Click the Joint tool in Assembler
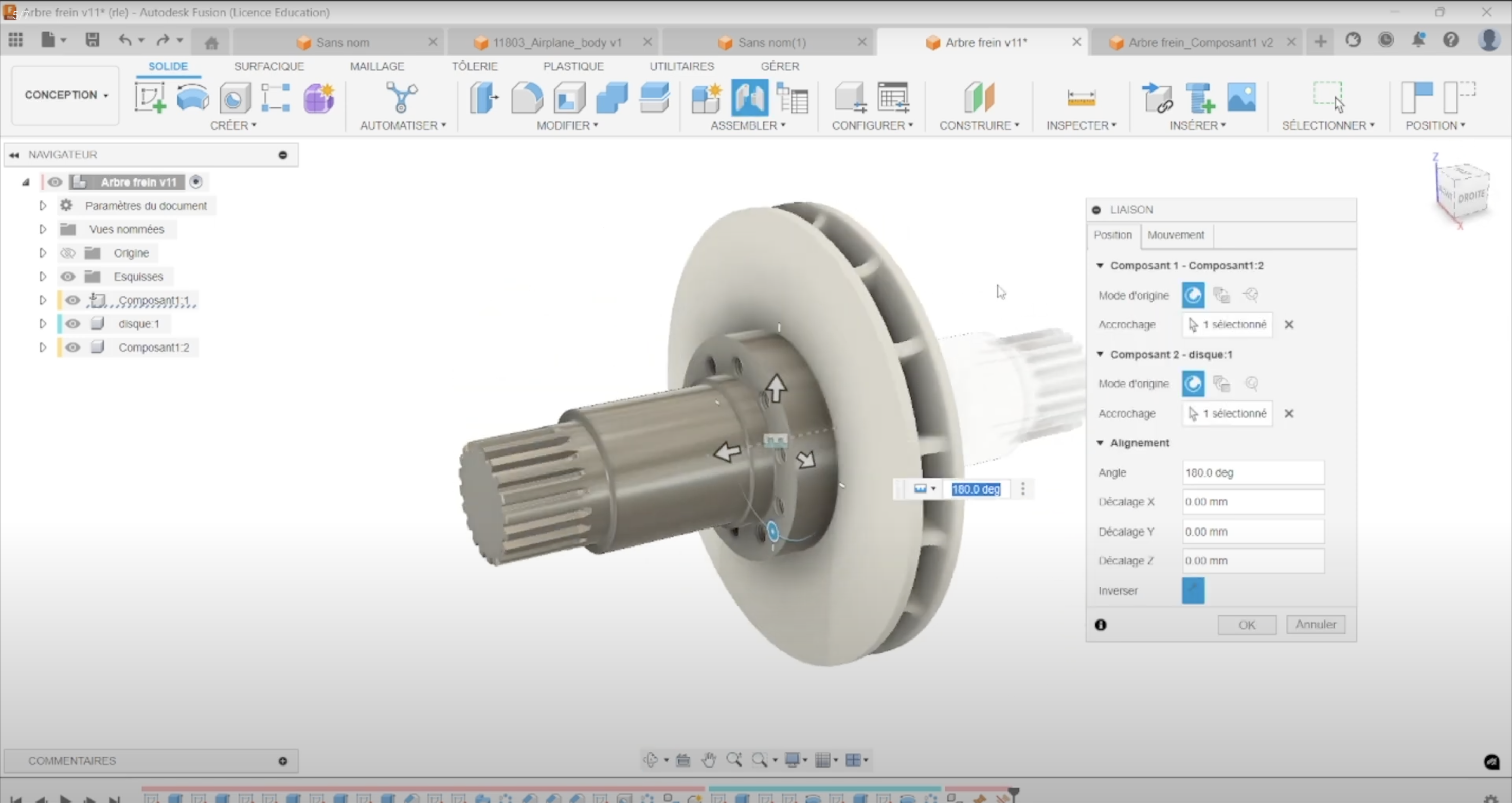The image size is (1512, 803). point(749,97)
